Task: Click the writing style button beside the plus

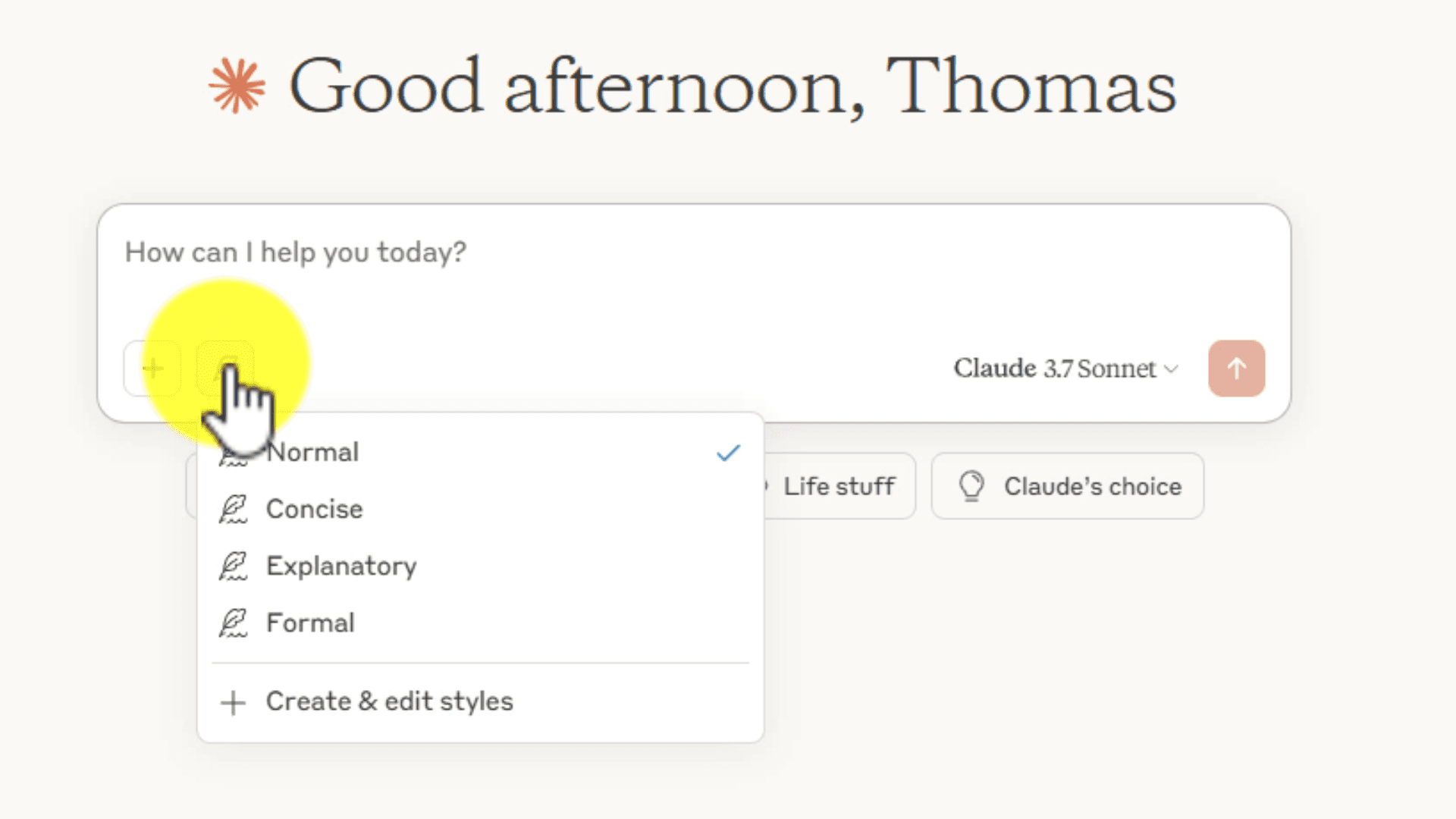Action: [225, 369]
